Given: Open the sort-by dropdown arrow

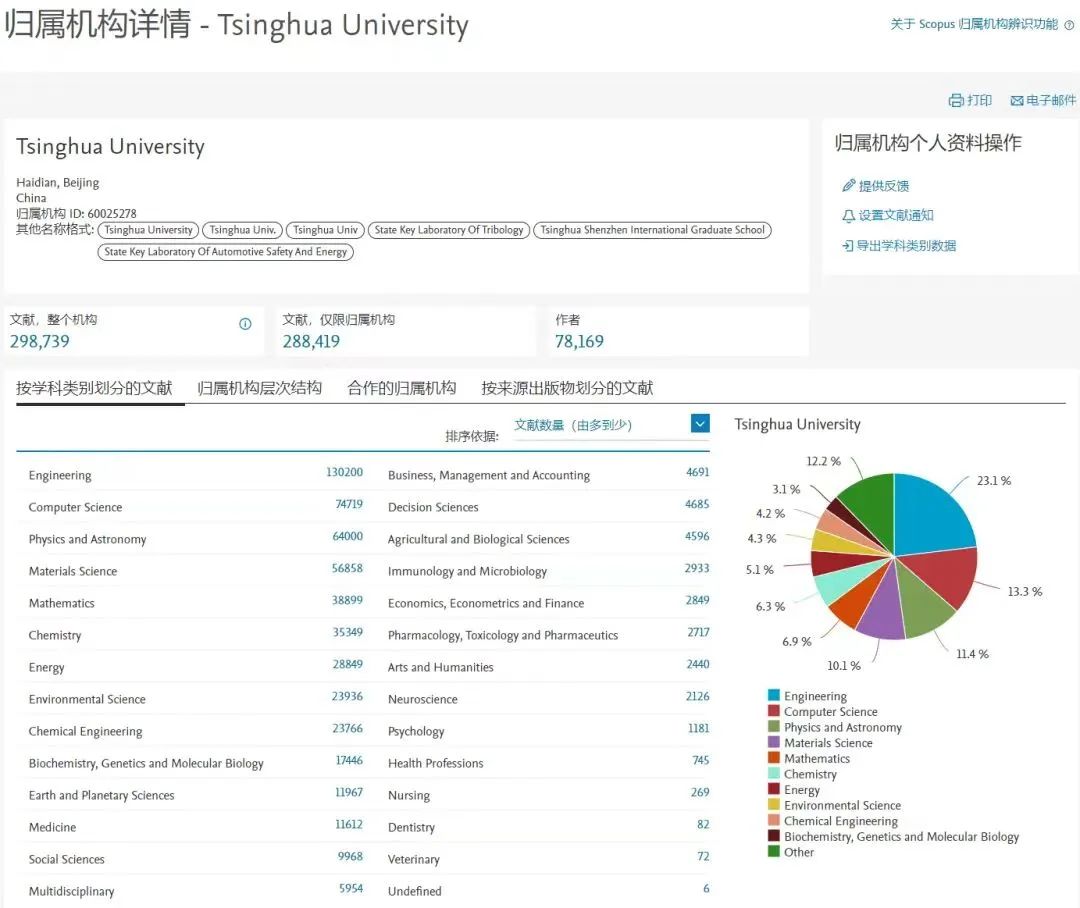Looking at the screenshot, I should (700, 423).
